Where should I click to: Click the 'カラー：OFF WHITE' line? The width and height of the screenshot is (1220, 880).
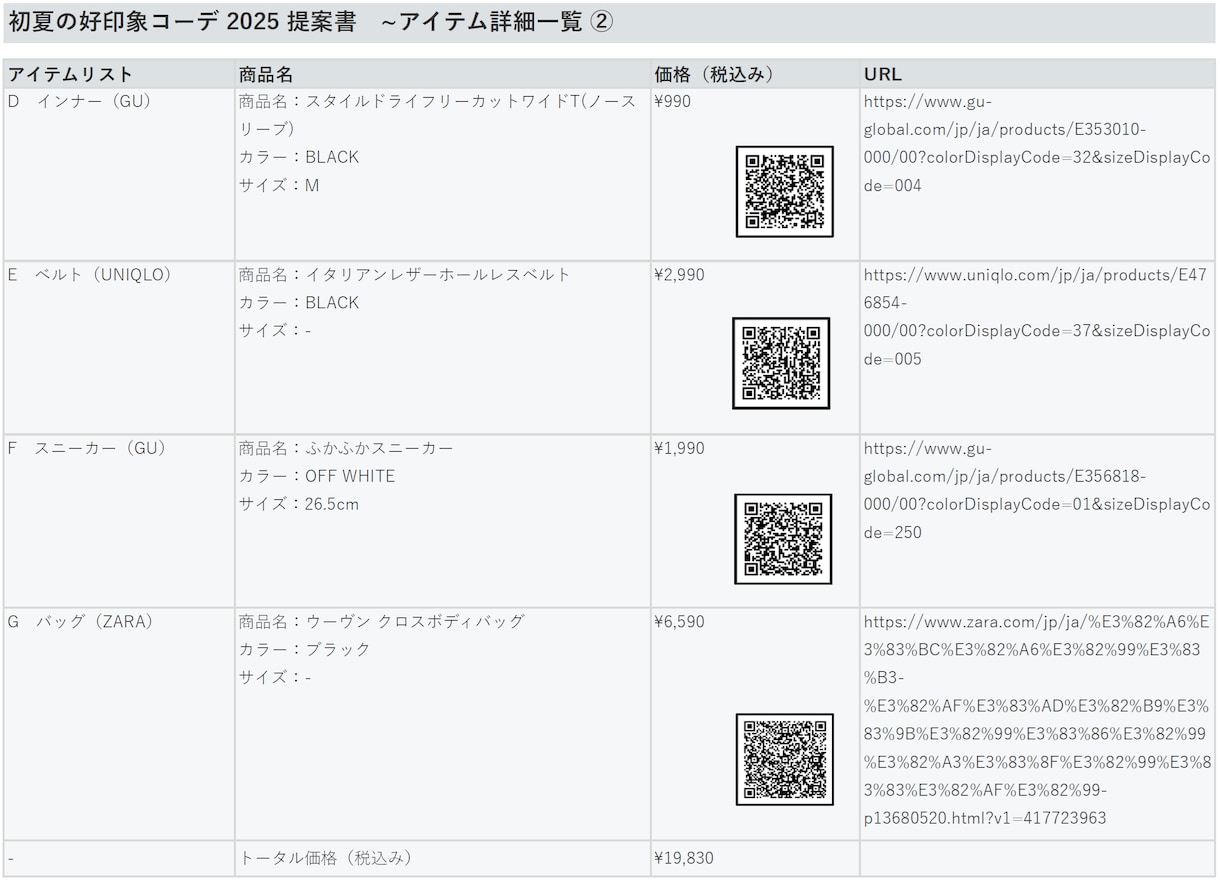[317, 476]
